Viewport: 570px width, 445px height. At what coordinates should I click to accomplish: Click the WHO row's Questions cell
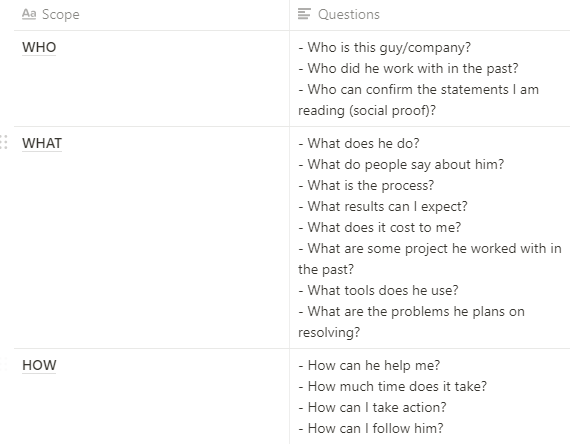[430, 79]
